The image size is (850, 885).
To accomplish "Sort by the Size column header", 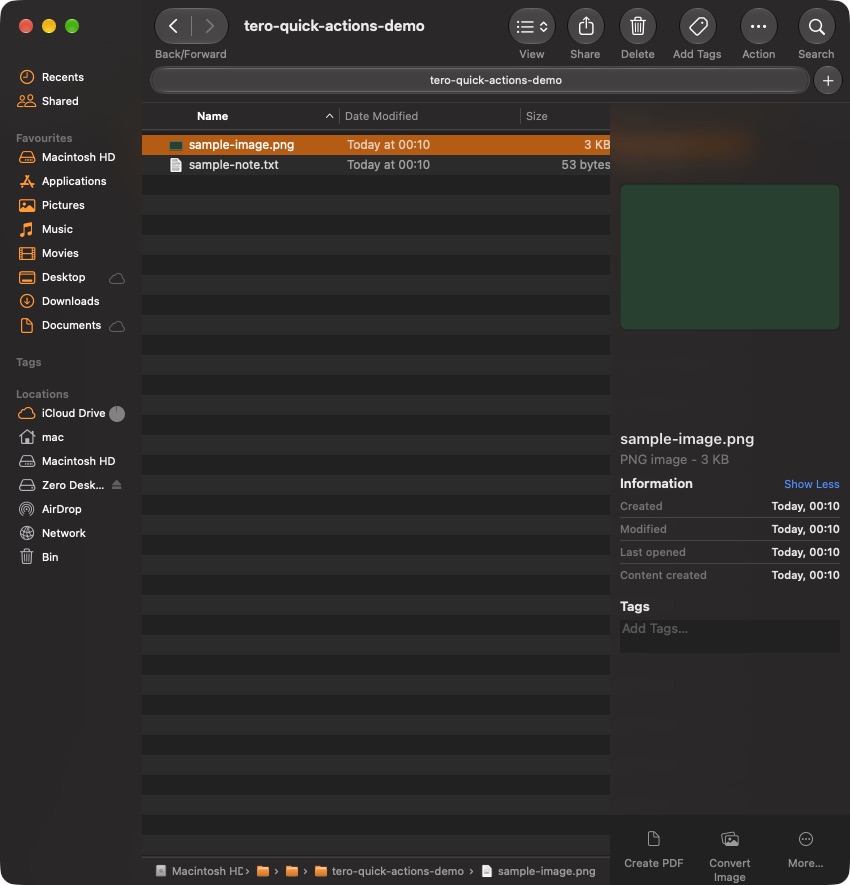I will point(536,116).
